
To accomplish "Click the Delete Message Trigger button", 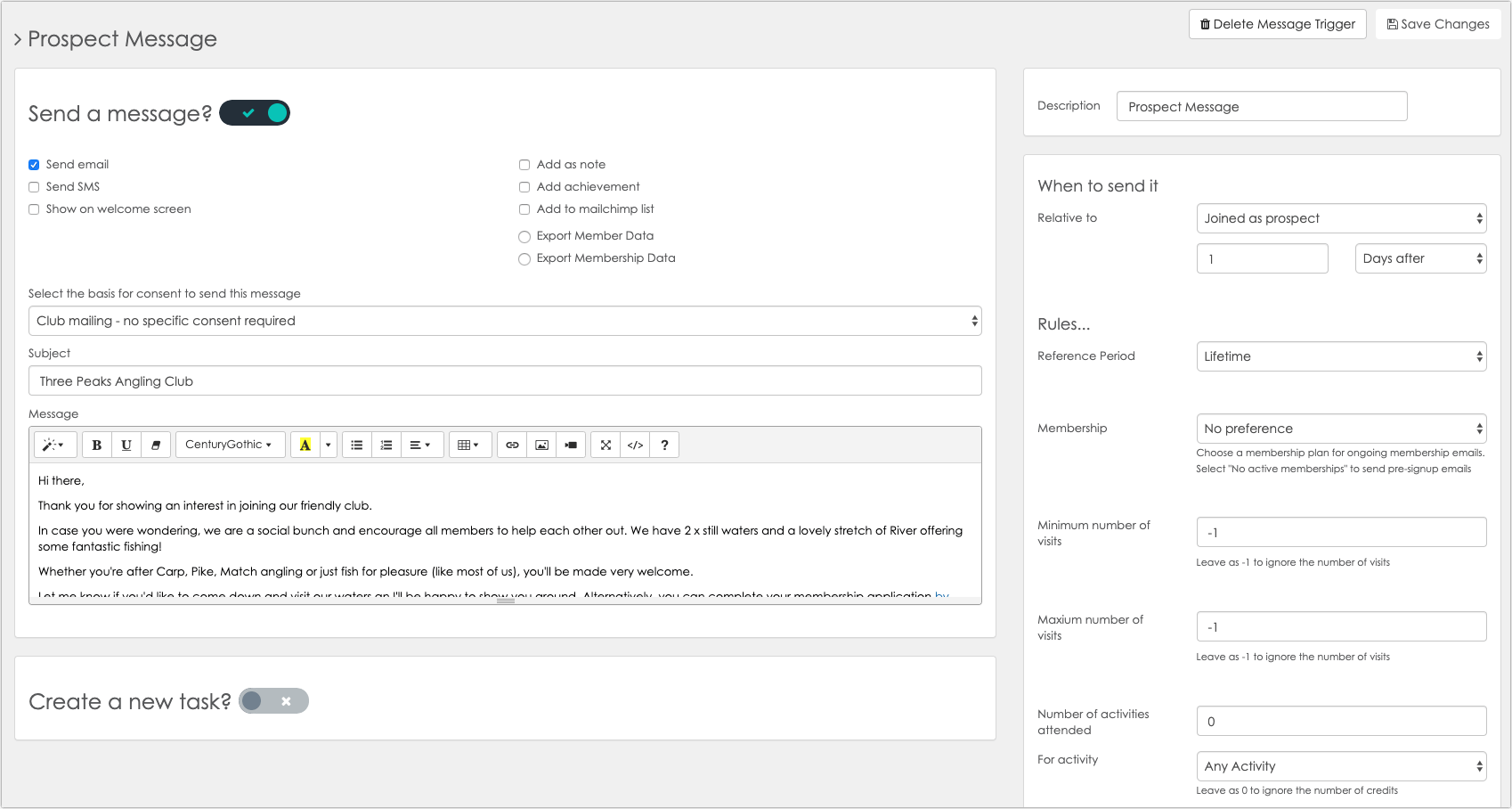I will (1277, 24).
